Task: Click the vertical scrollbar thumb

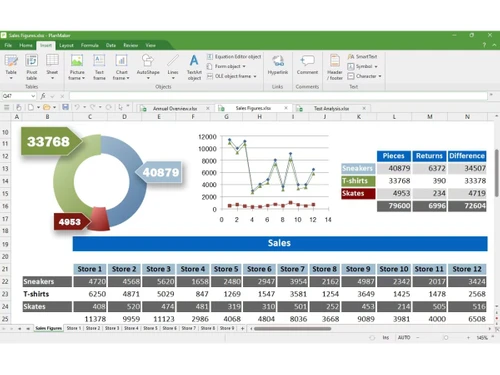Action: [x=497, y=174]
